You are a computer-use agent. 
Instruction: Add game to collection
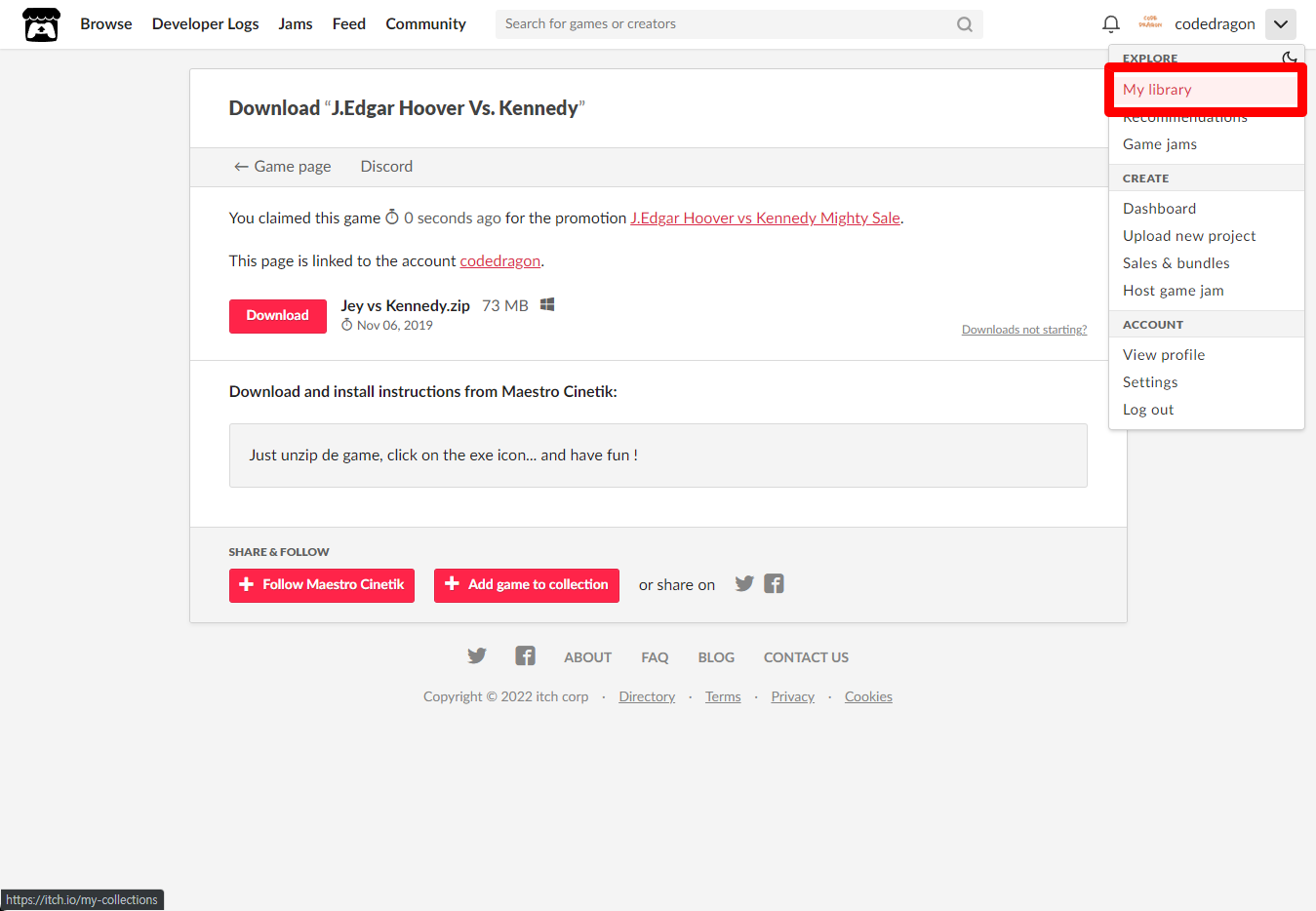(527, 585)
